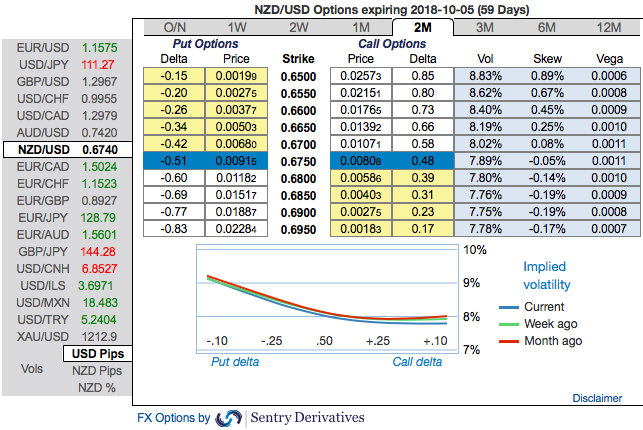Open the 3M expiry tab
Image resolution: width=643 pixels, height=430 pixels.
pos(484,27)
